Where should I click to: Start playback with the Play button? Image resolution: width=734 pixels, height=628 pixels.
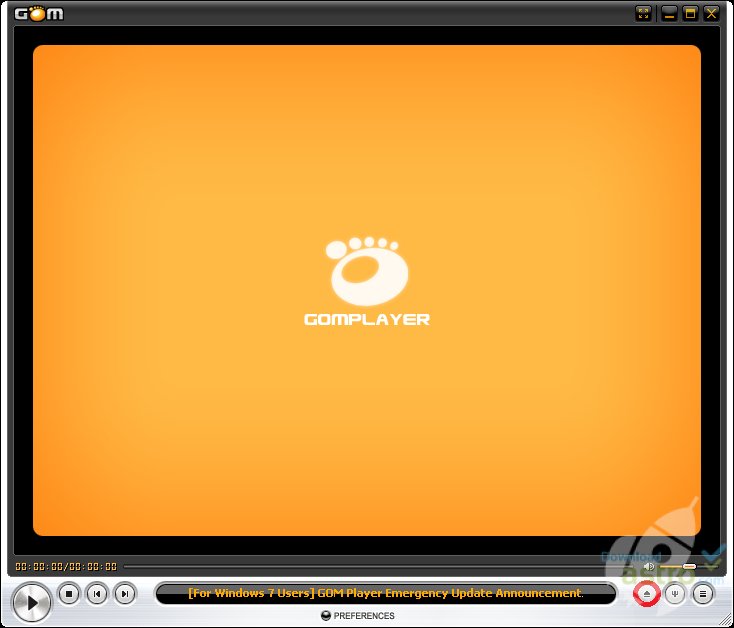pos(32,603)
